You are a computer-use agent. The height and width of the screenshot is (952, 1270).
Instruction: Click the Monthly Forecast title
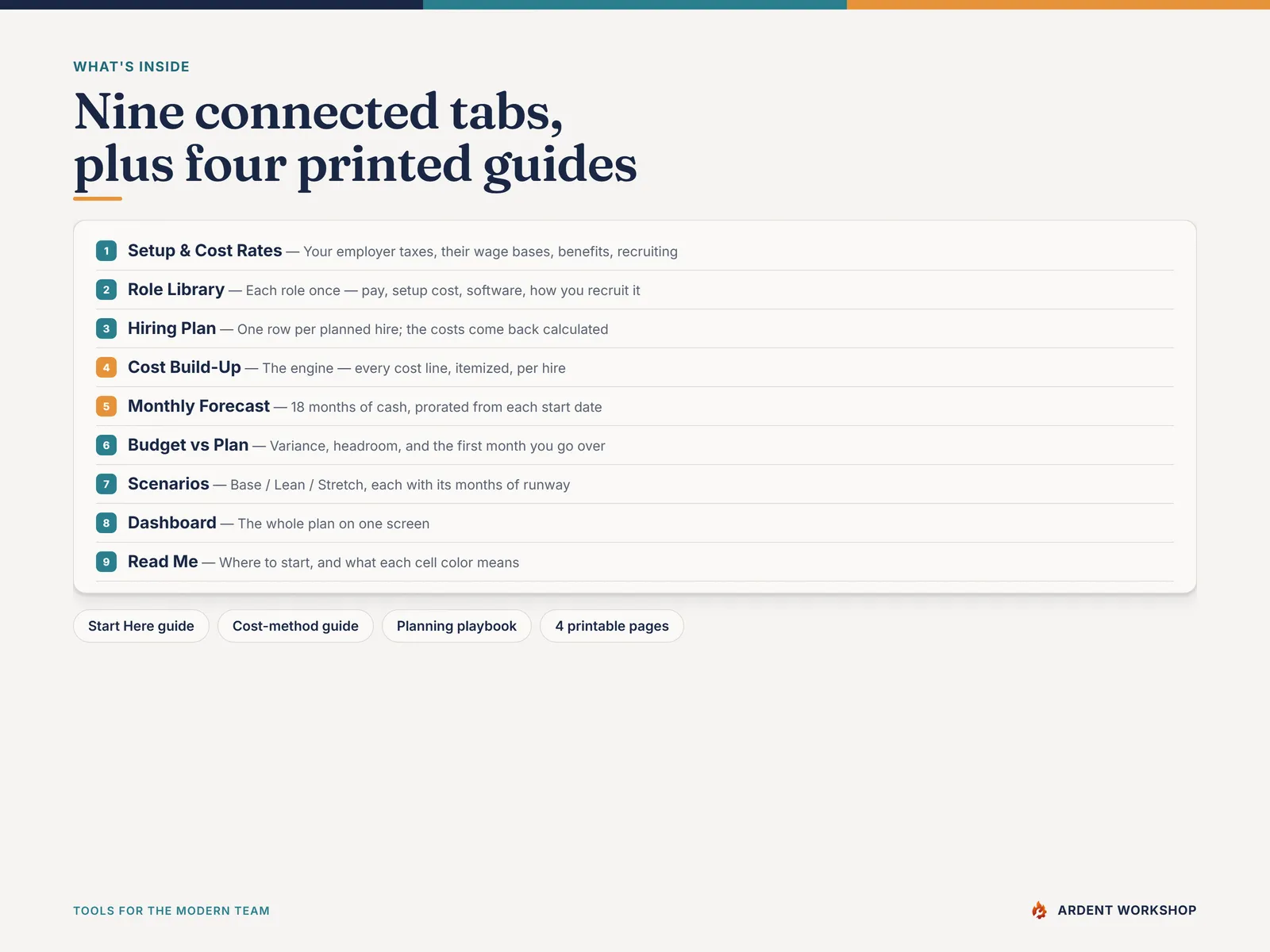click(x=198, y=406)
